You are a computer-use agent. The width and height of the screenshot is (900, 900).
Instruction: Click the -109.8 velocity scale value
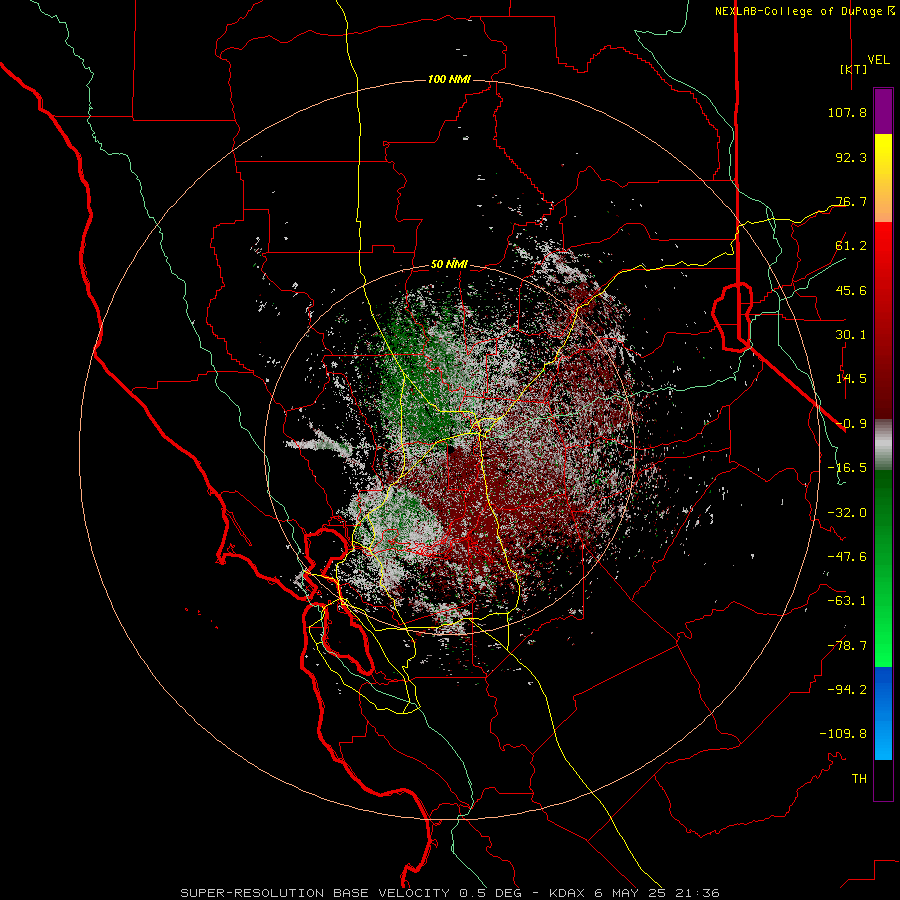[843, 734]
